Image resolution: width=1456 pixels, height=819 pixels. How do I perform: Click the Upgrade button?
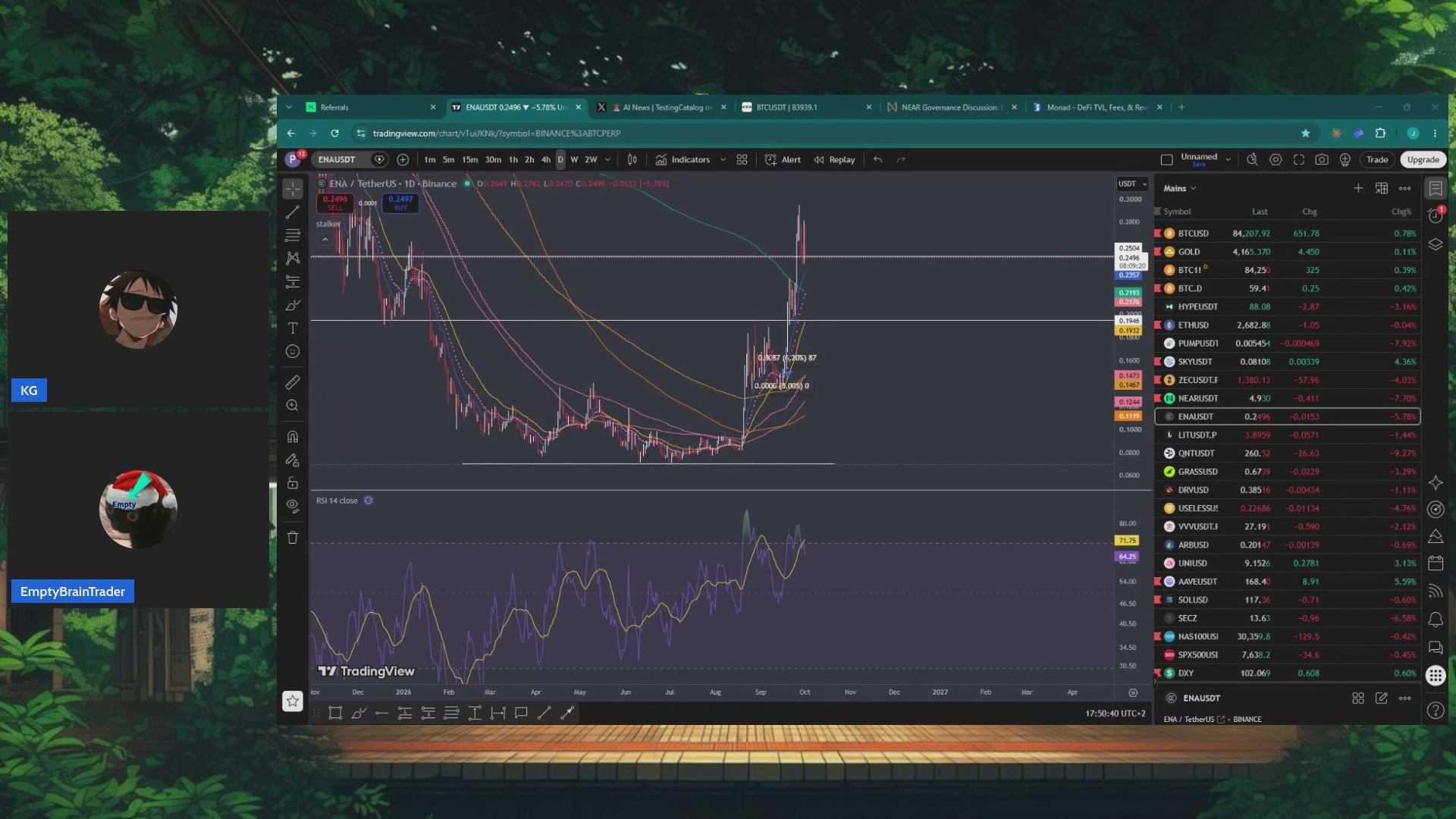pos(1423,159)
